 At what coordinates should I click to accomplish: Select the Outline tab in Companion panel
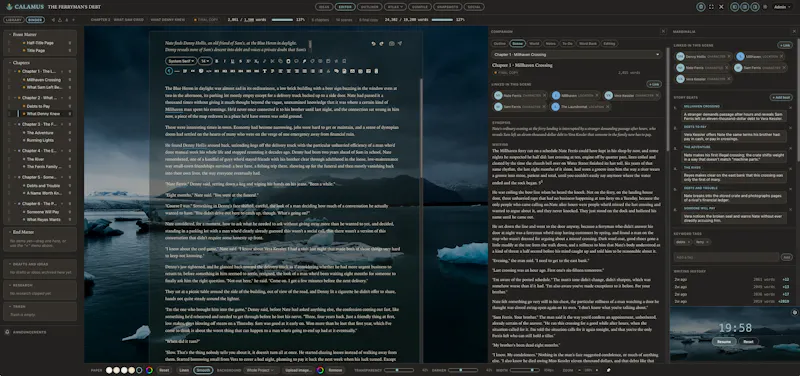pyautogui.click(x=500, y=44)
